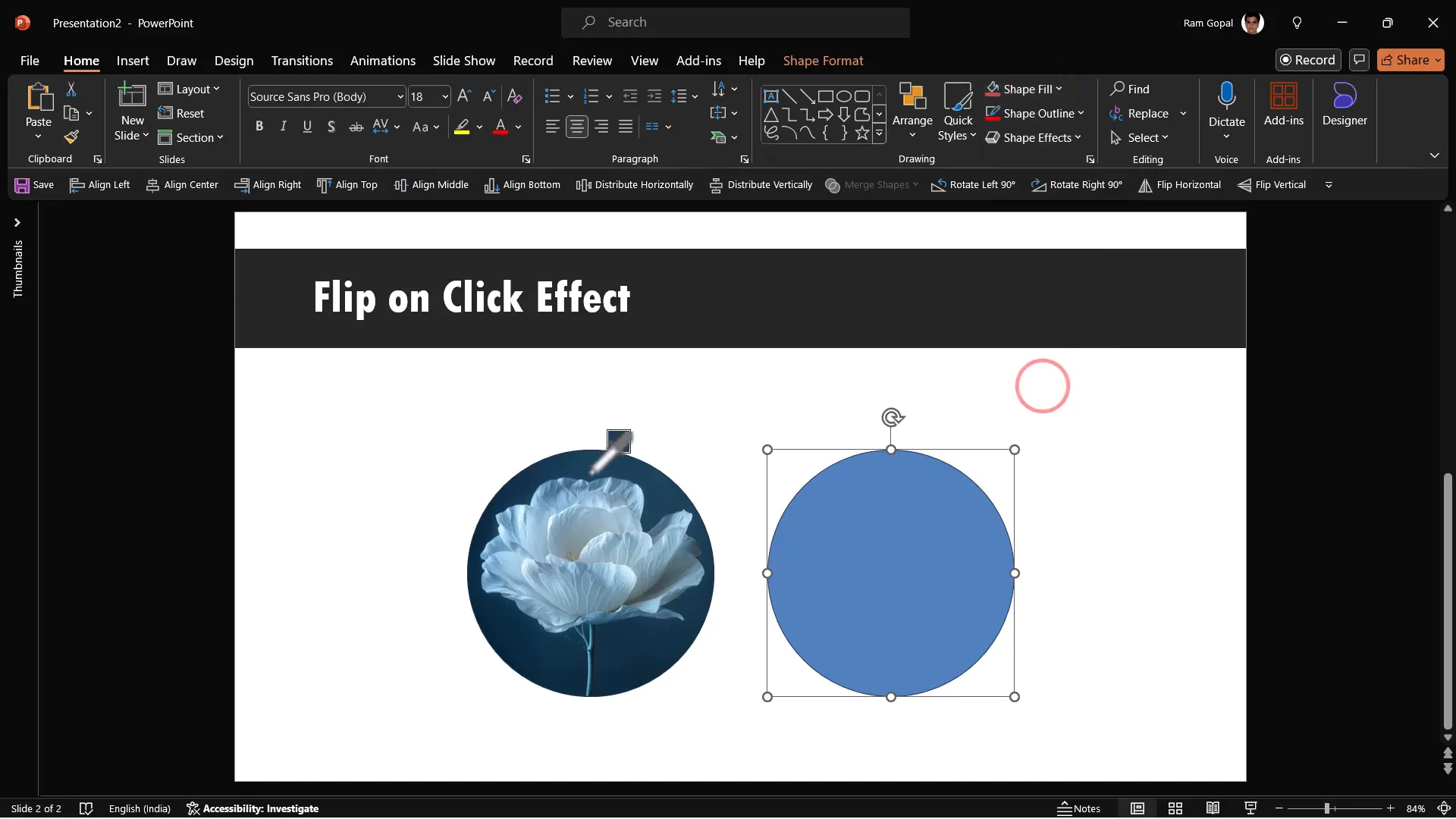The image size is (1456, 819).
Task: Fit slide to current window icon
Action: [x=1445, y=808]
